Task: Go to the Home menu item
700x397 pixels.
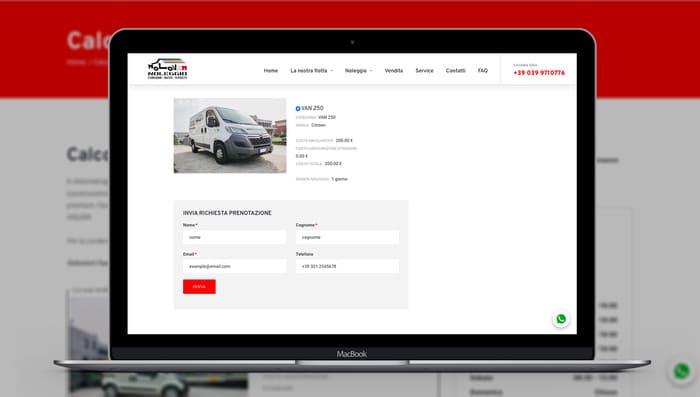Action: click(x=271, y=71)
